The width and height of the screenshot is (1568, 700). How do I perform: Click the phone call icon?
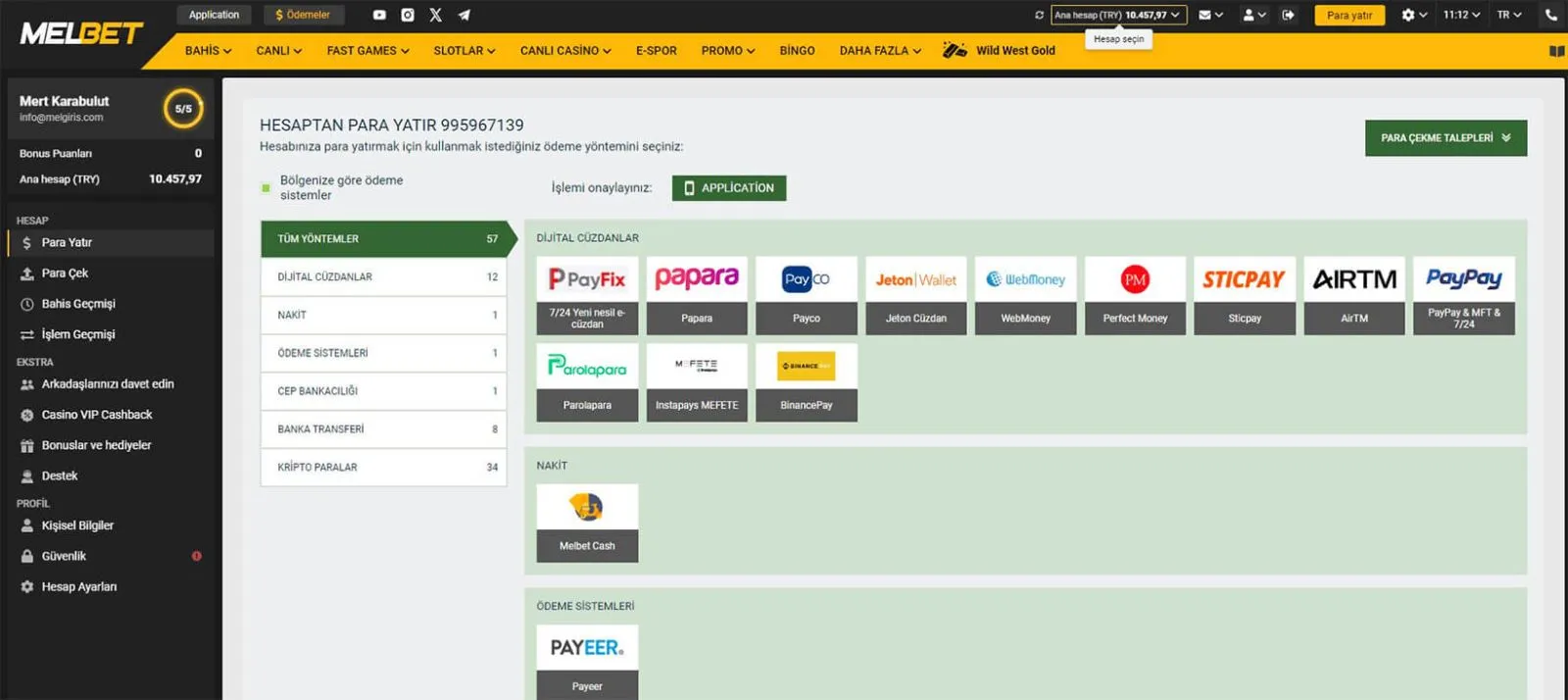[x=1550, y=15]
